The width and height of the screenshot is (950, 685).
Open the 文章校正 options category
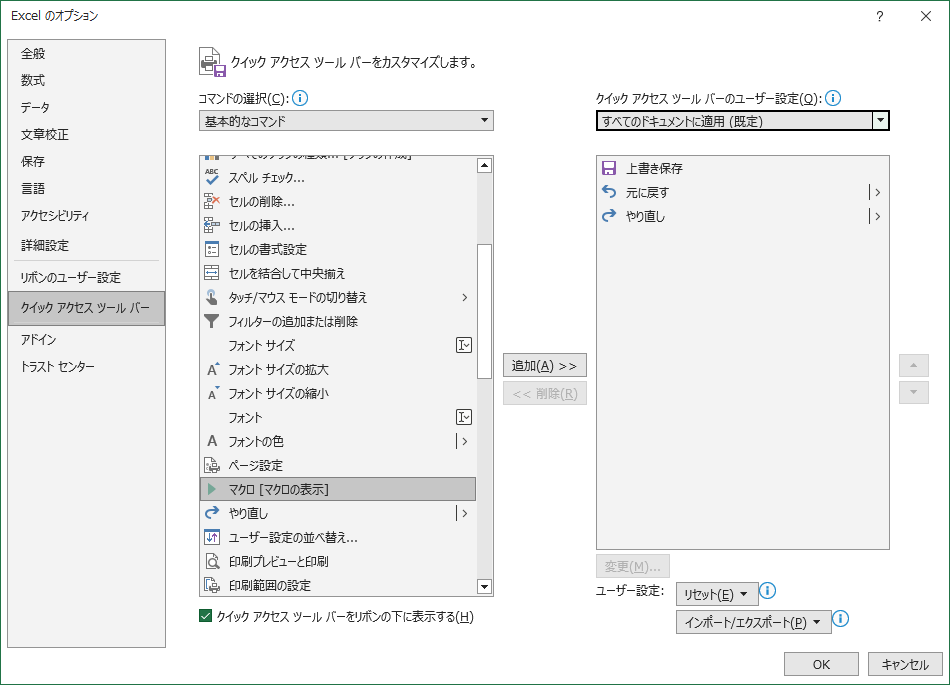86,134
